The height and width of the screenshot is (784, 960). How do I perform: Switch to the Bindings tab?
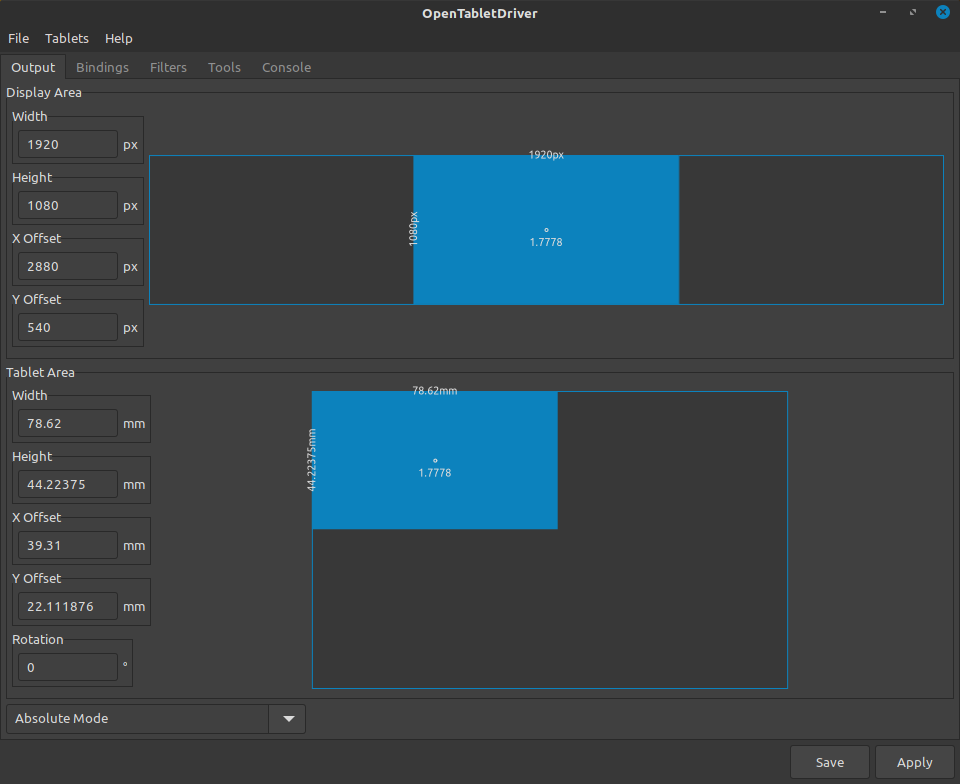pos(102,67)
